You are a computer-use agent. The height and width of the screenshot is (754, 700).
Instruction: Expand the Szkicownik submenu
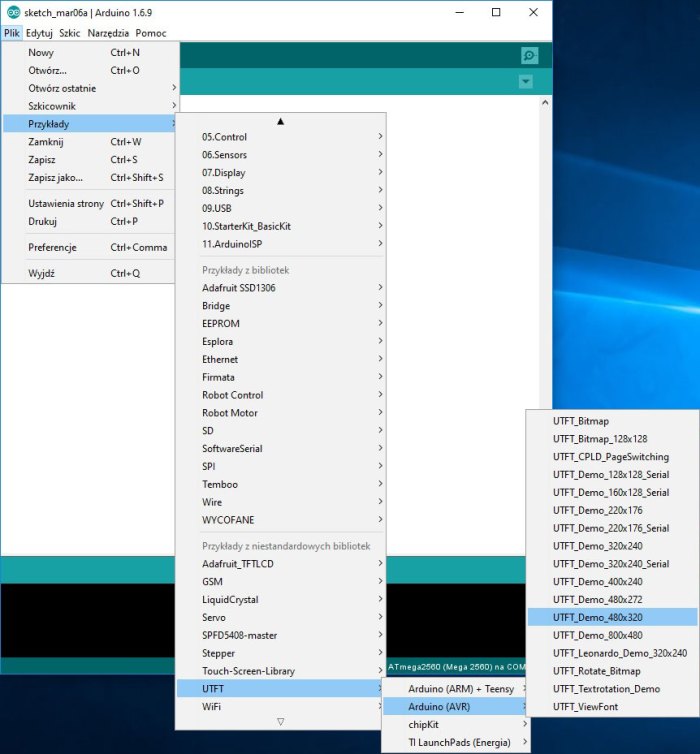(89, 106)
